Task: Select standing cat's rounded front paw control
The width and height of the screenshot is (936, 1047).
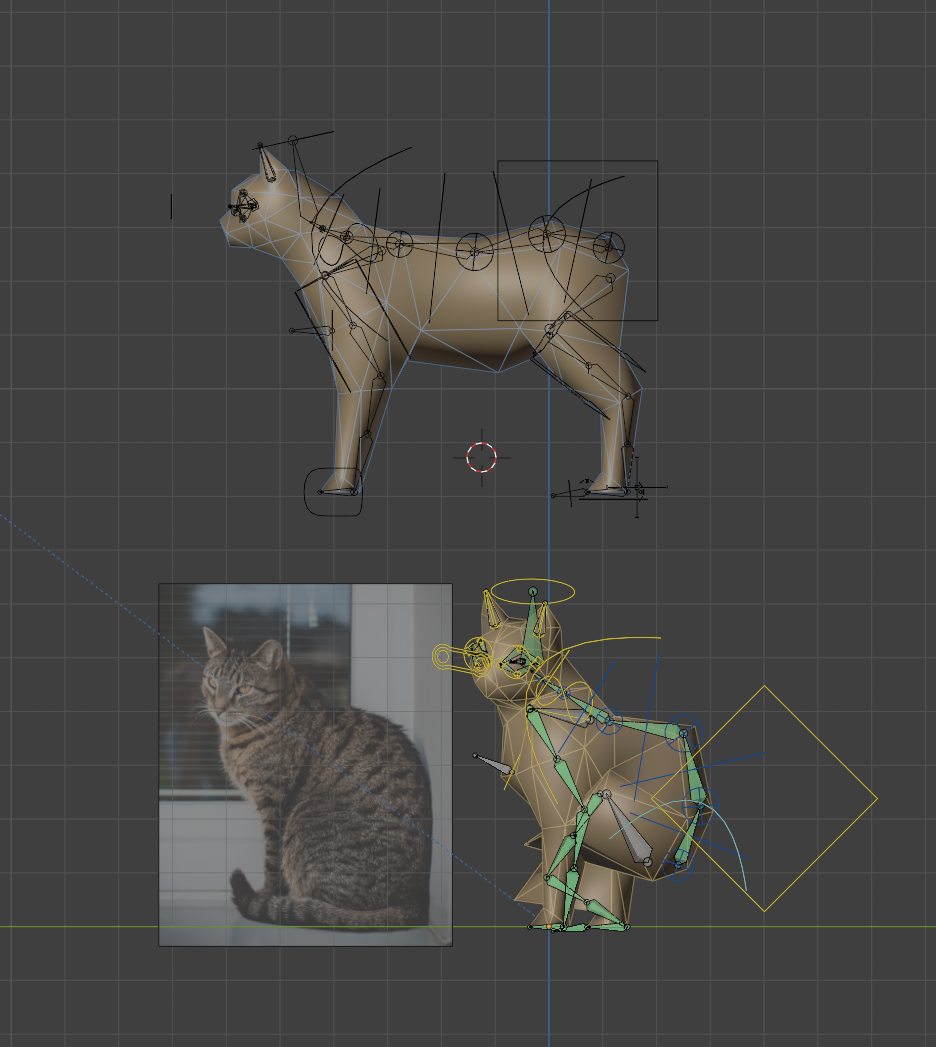Action: click(333, 492)
